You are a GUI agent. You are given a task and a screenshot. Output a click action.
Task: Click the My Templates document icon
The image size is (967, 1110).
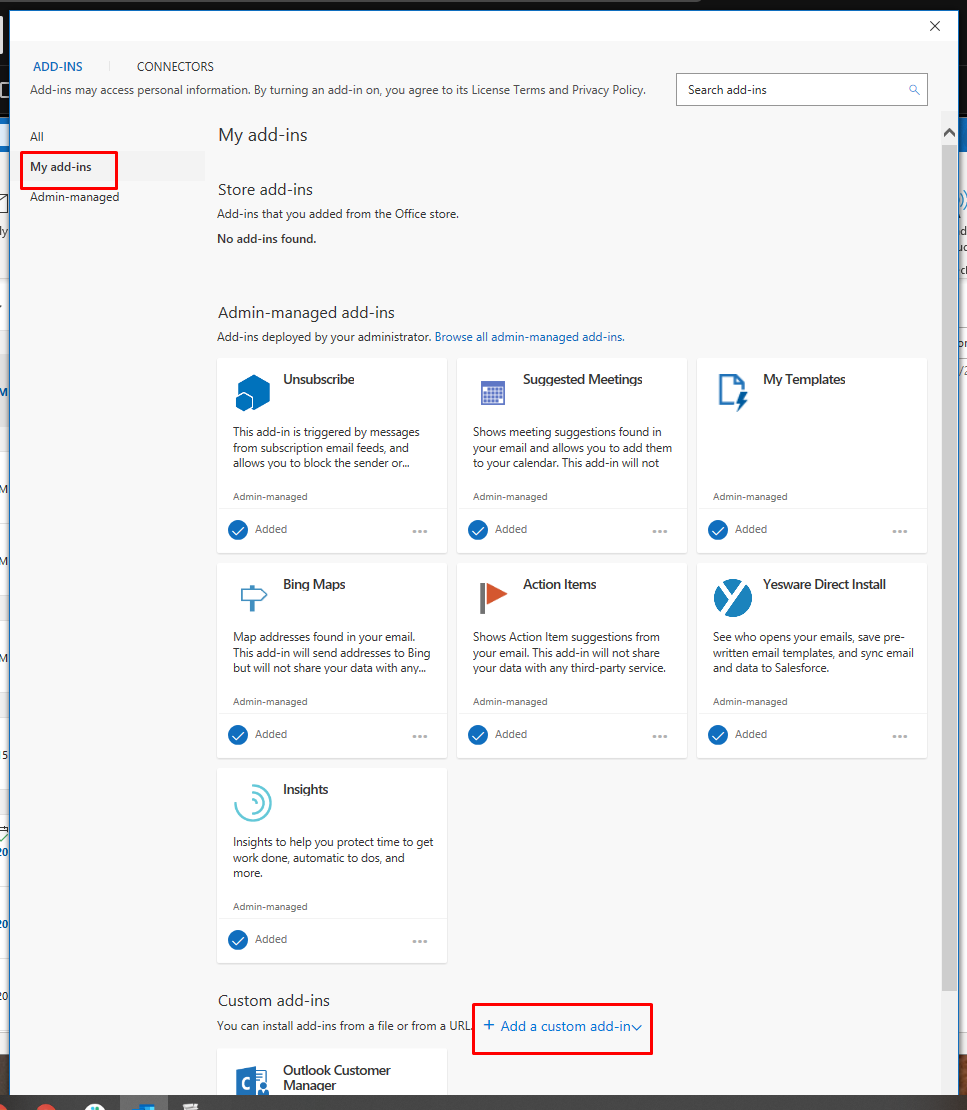pos(733,392)
